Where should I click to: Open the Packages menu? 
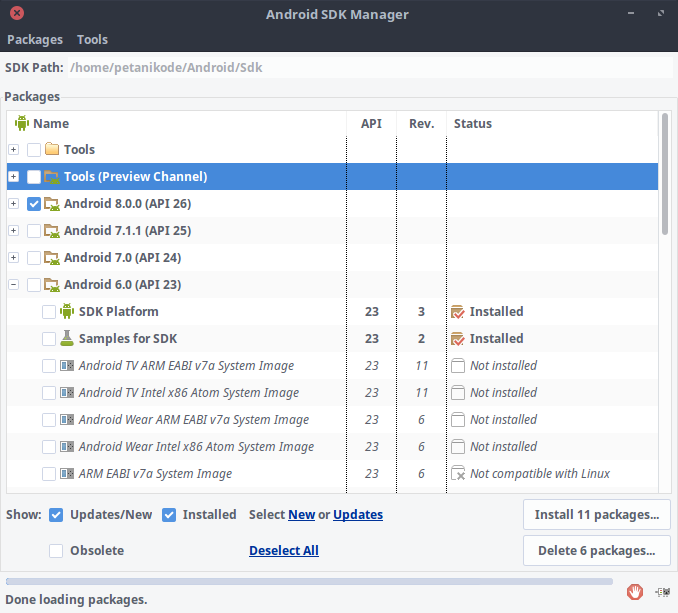click(x=35, y=39)
